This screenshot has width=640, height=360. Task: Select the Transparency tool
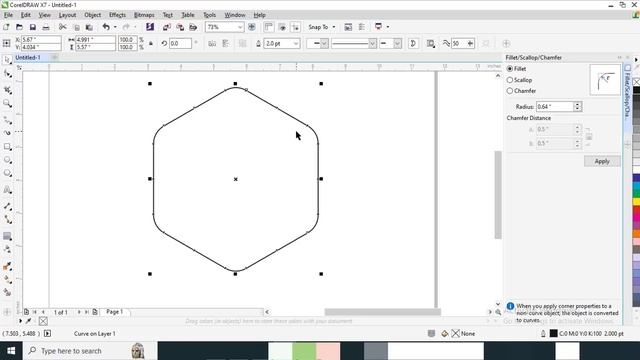pyautogui.click(x=7, y=249)
